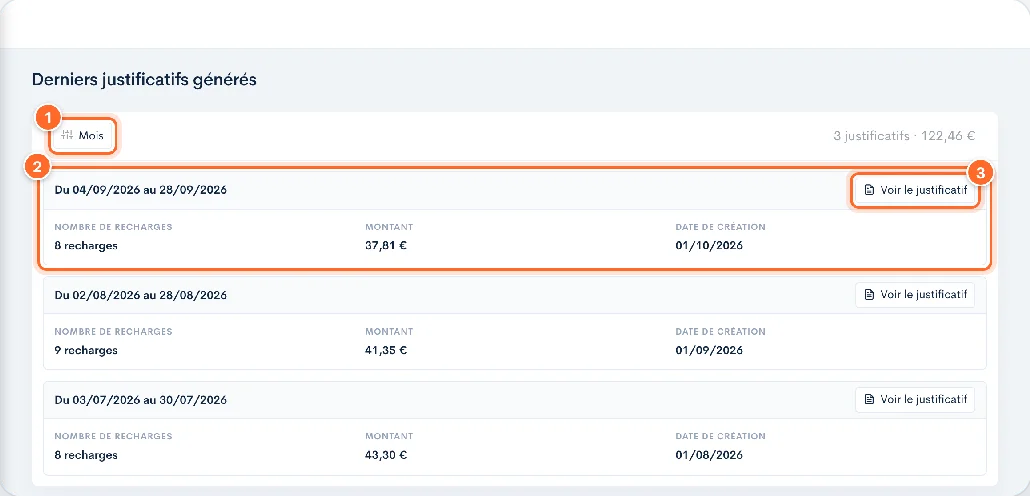The height and width of the screenshot is (496, 1030).
Task: Select the period Du 03/07/2026 au 30/07/2026
Action: tap(141, 399)
